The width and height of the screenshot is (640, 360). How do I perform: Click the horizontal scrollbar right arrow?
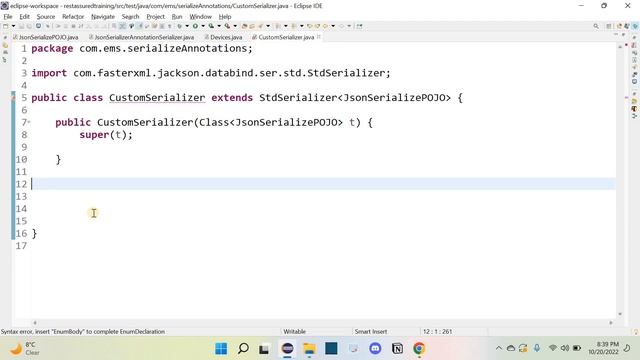coord(611,322)
